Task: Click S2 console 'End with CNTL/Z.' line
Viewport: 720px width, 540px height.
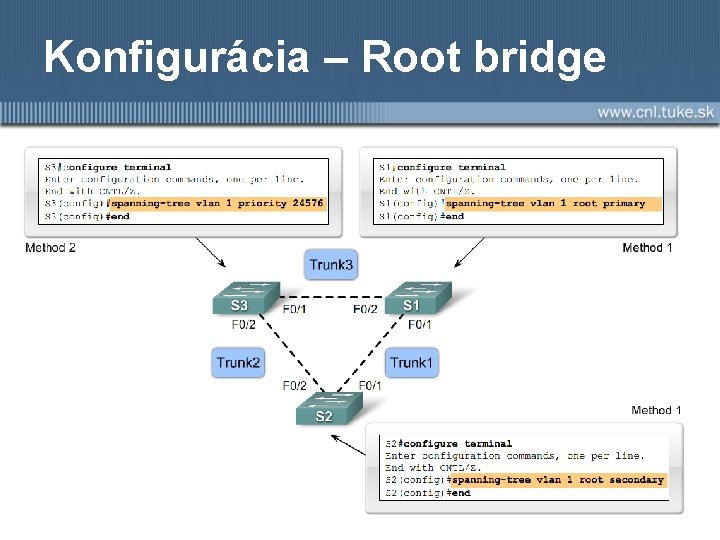Action: click(x=433, y=468)
